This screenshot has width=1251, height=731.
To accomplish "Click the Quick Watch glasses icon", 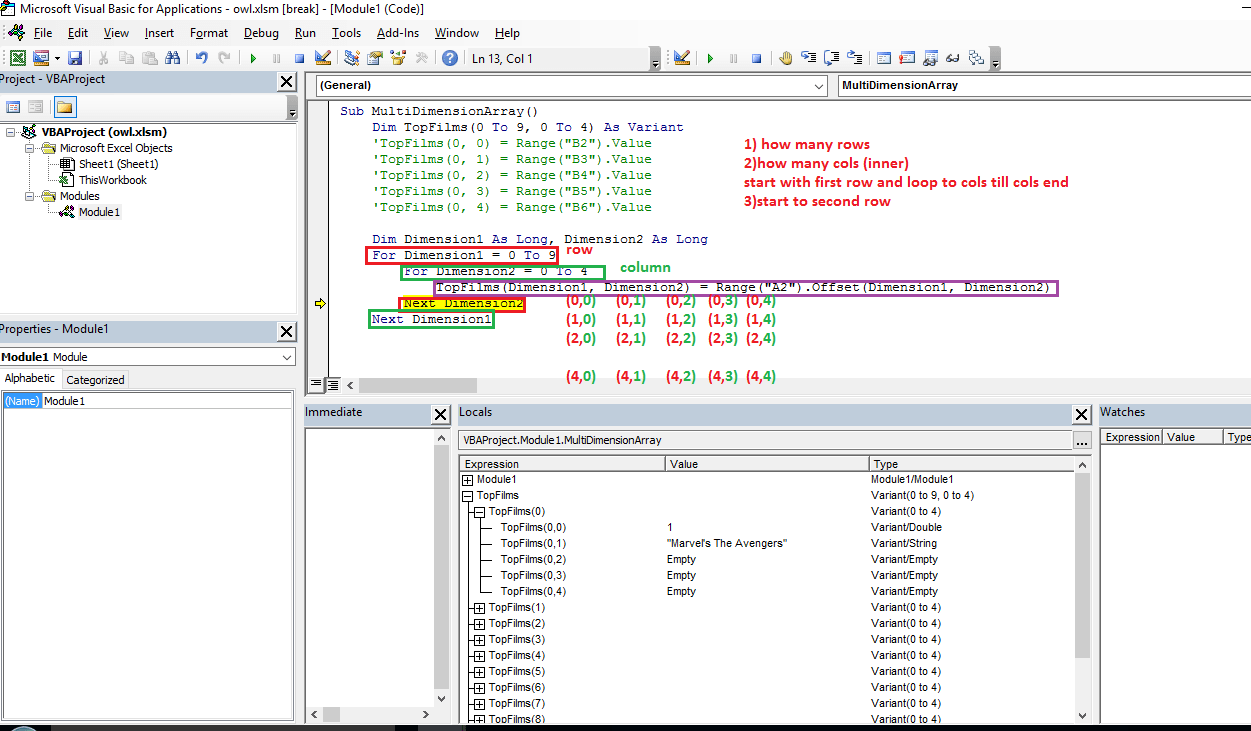I will click(953, 58).
